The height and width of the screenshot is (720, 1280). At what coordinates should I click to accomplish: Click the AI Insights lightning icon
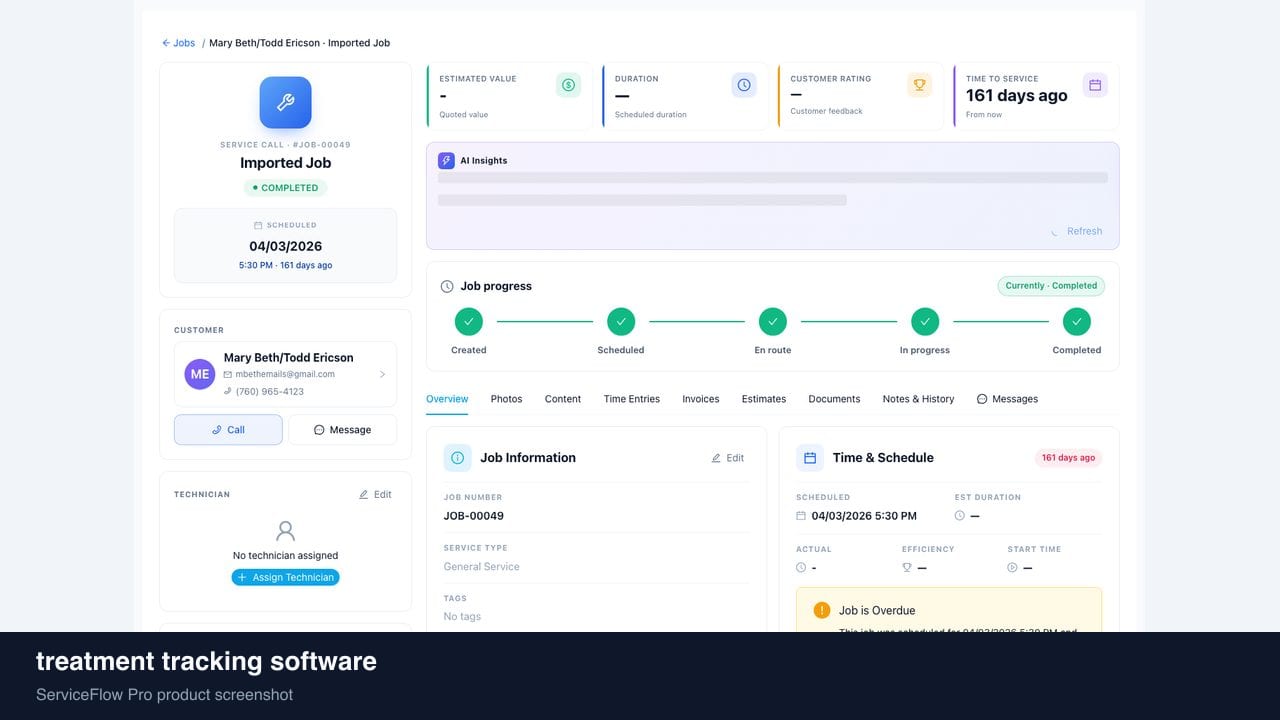pos(446,160)
